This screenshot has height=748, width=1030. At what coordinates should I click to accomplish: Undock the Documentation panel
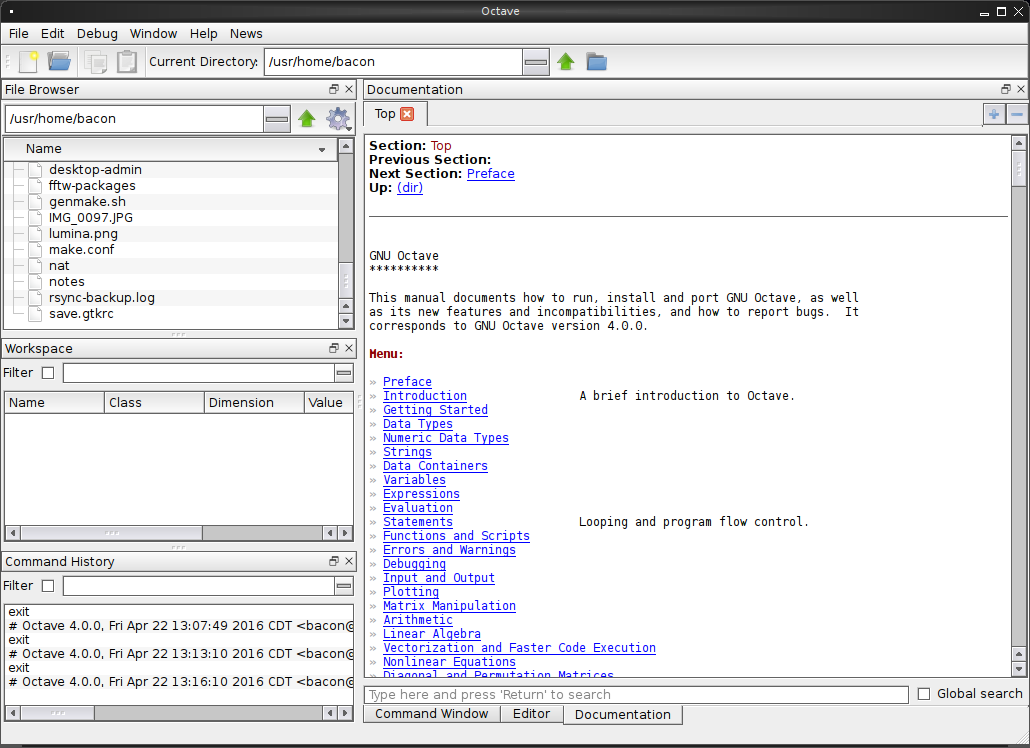click(1006, 89)
